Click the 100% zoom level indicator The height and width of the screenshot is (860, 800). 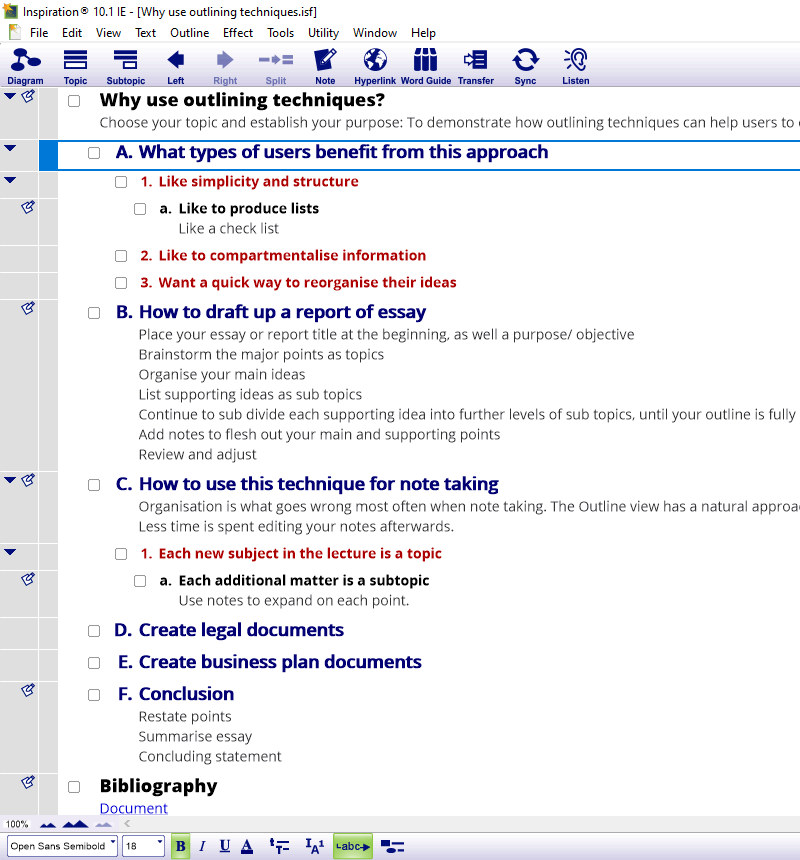[x=16, y=824]
